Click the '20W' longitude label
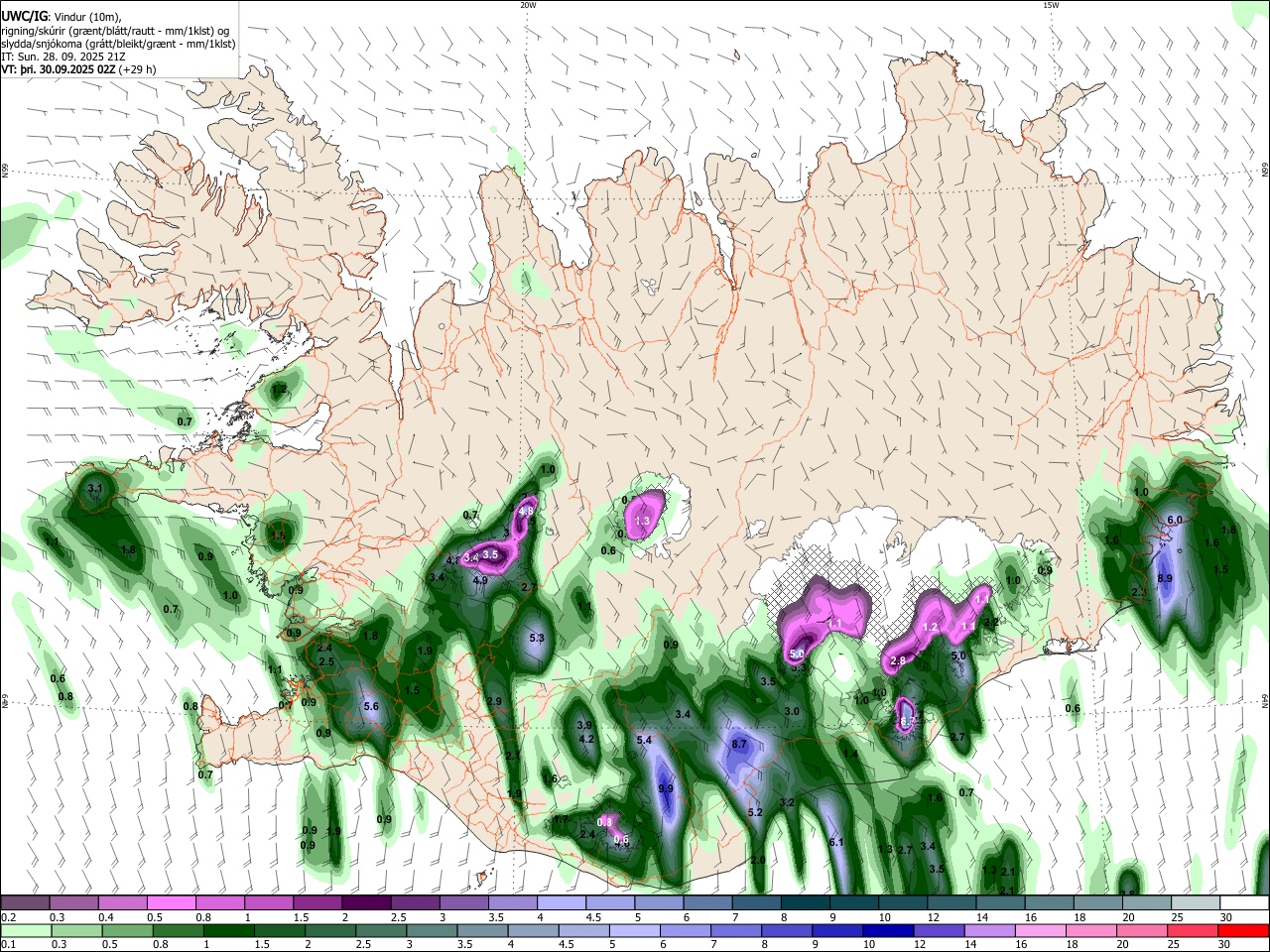 (x=528, y=5)
